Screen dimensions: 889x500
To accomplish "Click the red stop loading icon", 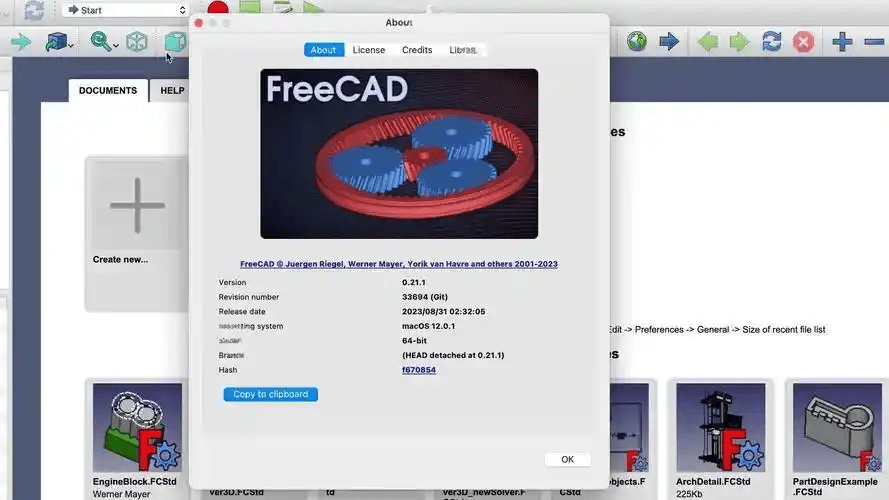I will [x=803, y=42].
